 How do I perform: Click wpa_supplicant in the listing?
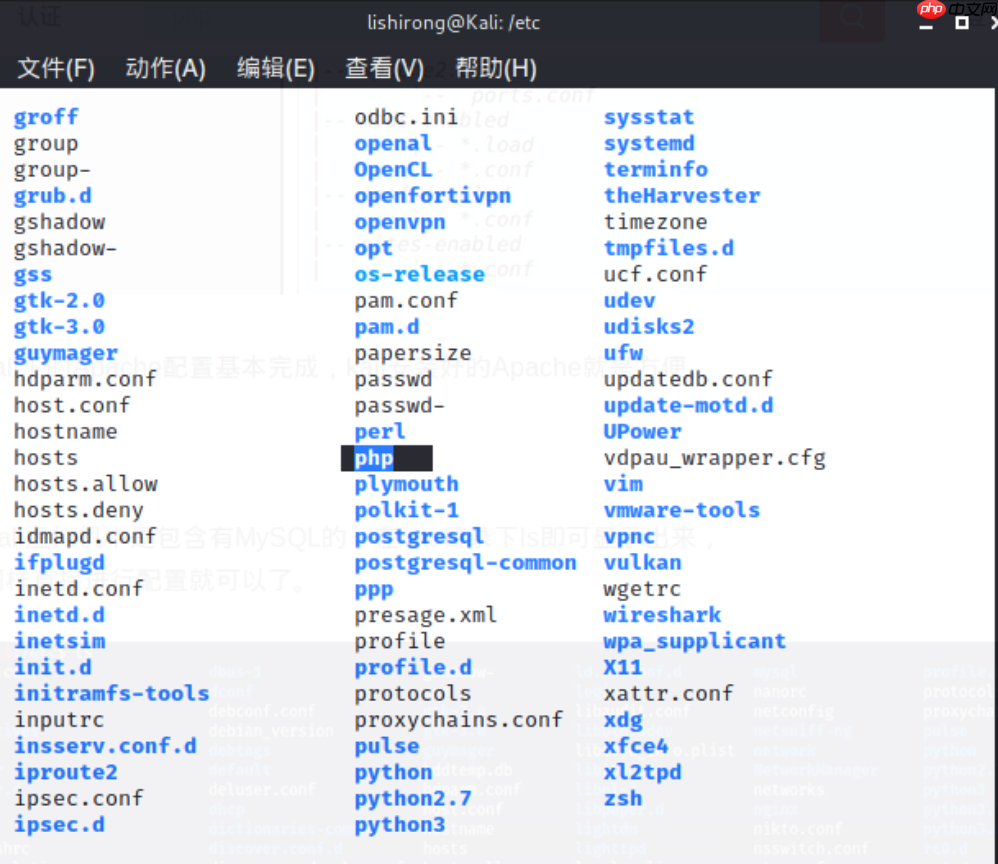694,641
